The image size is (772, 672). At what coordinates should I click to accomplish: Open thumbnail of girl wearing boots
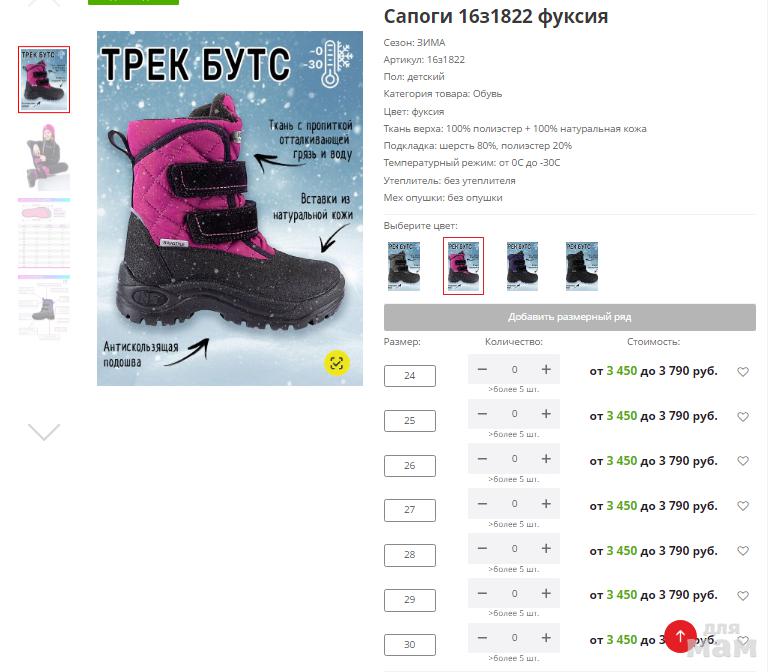tap(44, 156)
